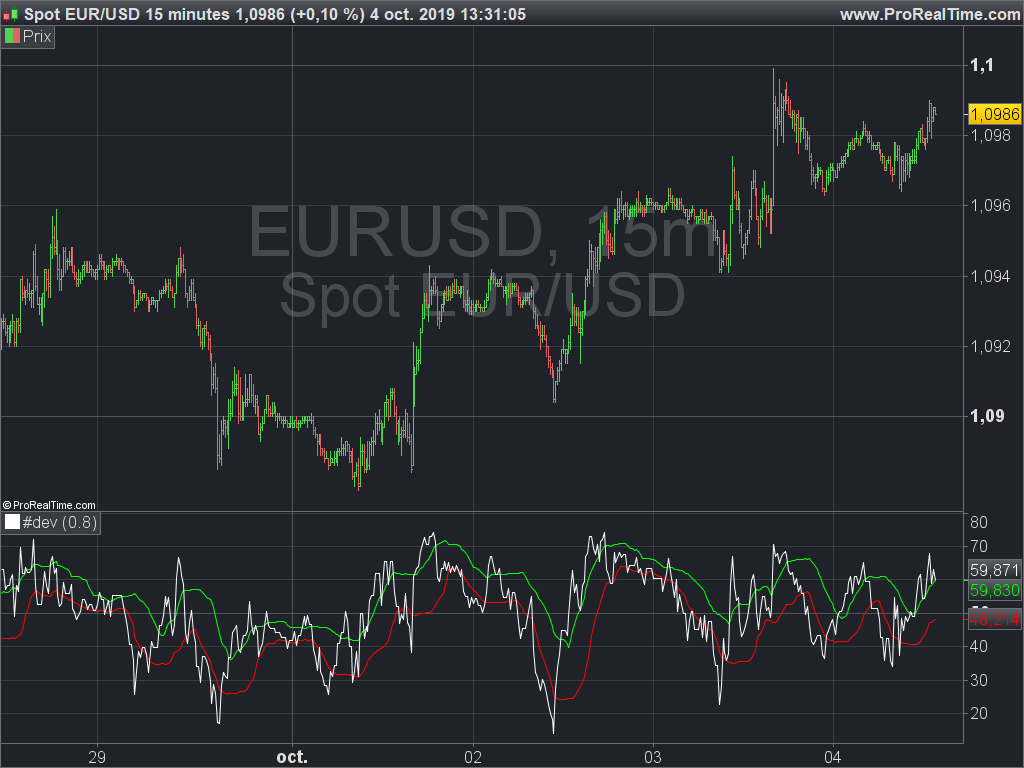This screenshot has width=1024, height=768.
Task: Click the 20 level on indicator axis
Action: point(979,714)
